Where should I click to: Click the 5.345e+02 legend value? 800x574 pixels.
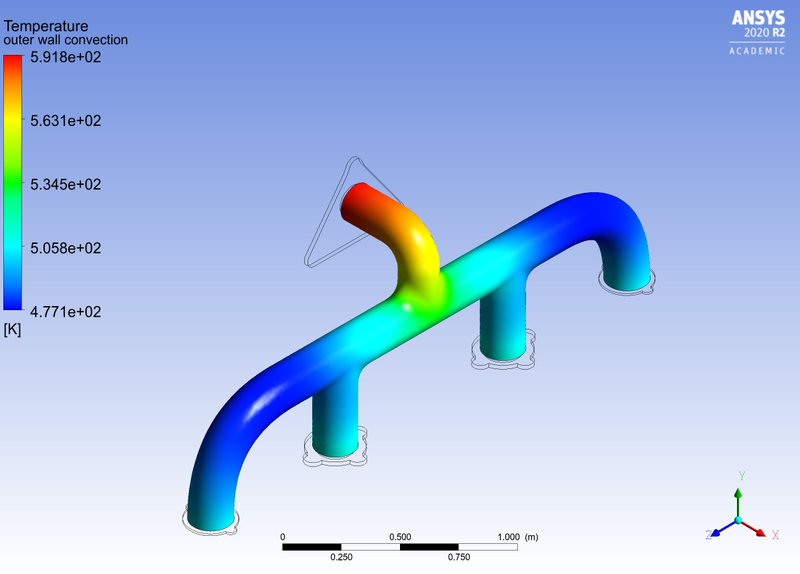pyautogui.click(x=66, y=184)
